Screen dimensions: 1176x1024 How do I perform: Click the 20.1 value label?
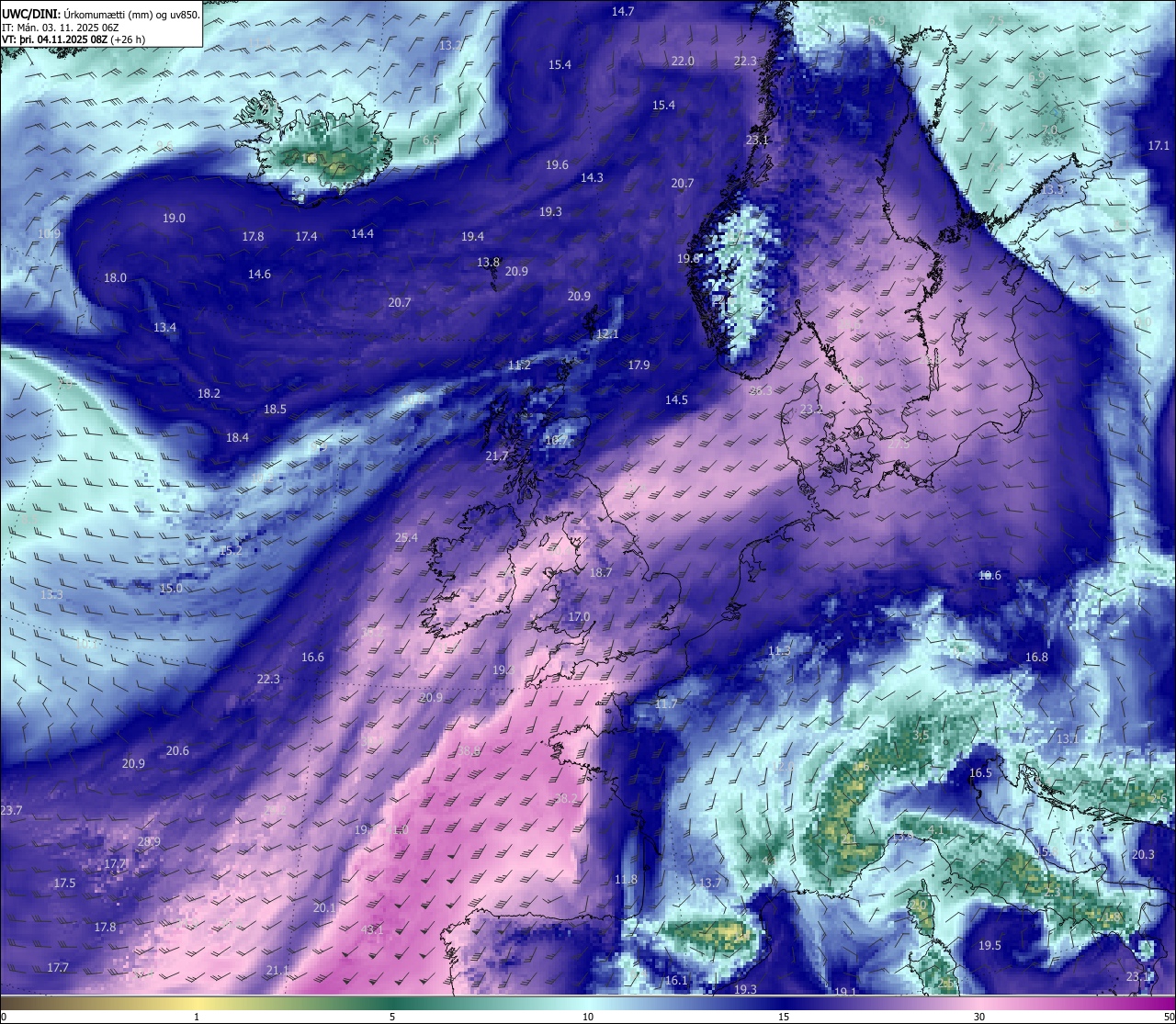click(x=324, y=908)
